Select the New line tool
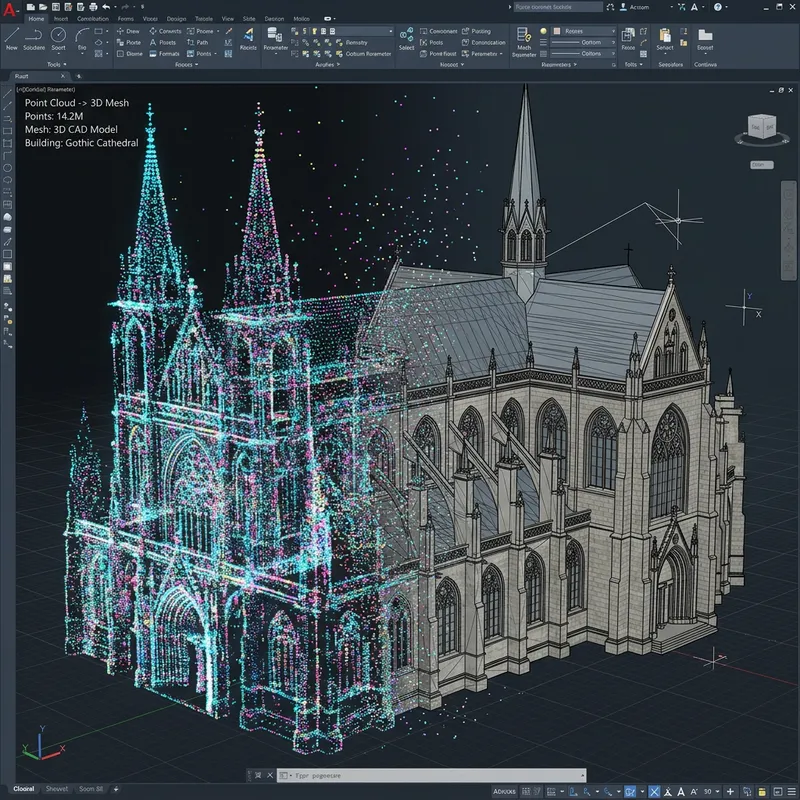The height and width of the screenshot is (800, 800). (11, 37)
